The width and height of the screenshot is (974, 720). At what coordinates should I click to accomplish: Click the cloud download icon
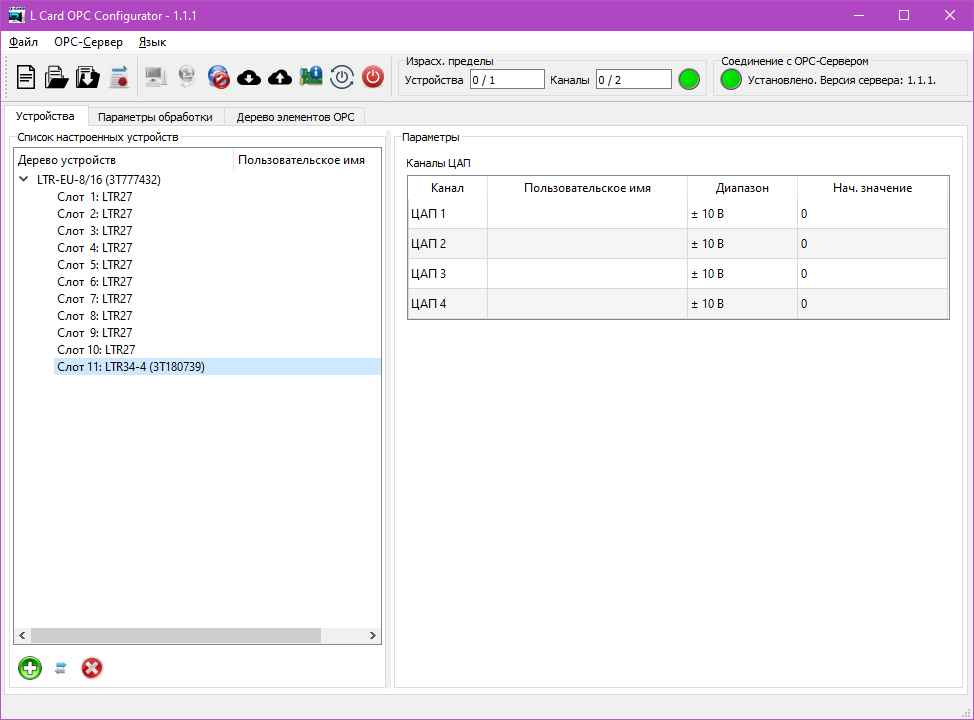249,78
